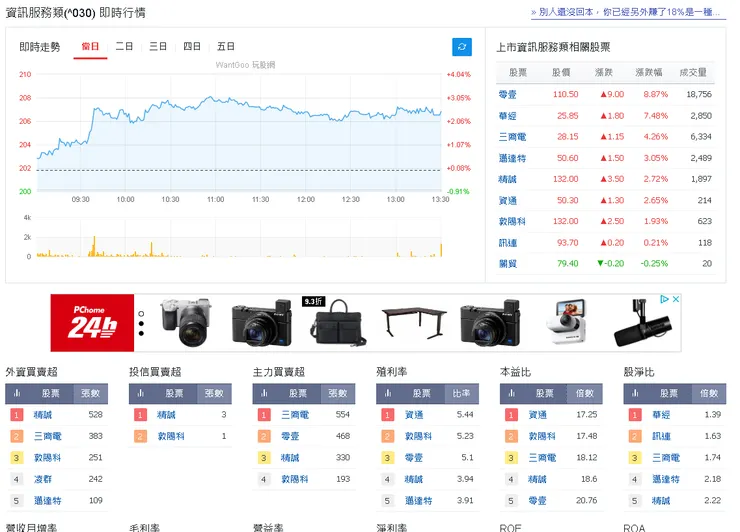
Task: Select the hollow top carousel dot in ad
Action: pyautogui.click(x=141, y=313)
